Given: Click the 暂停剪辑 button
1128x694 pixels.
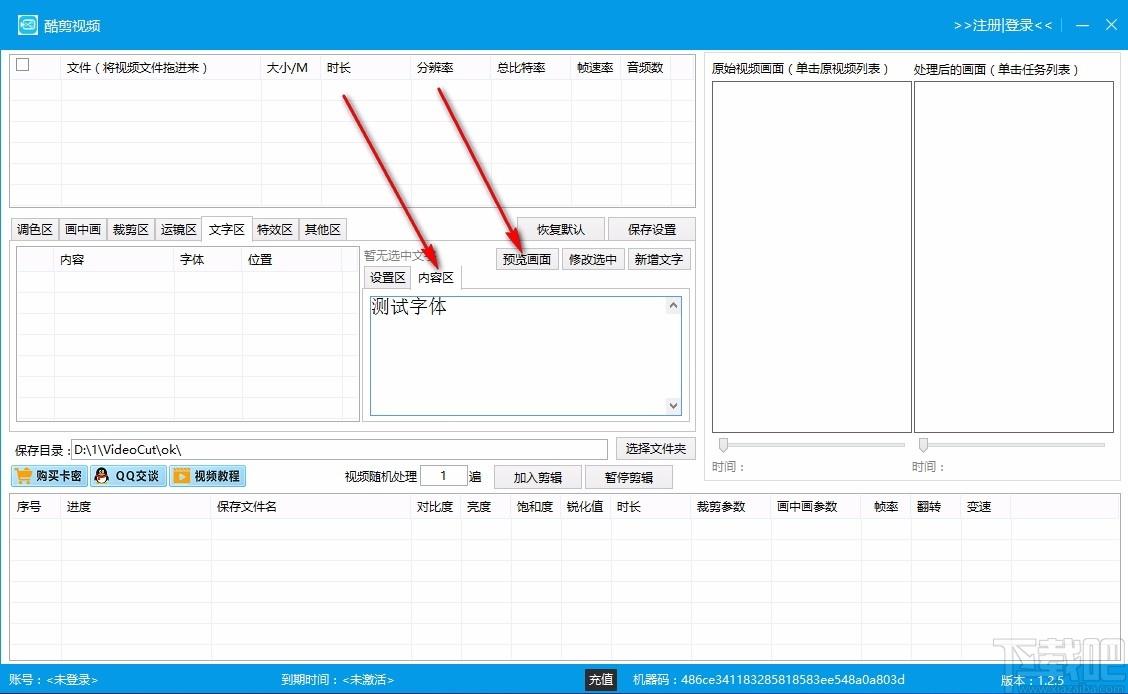Looking at the screenshot, I should [x=629, y=478].
